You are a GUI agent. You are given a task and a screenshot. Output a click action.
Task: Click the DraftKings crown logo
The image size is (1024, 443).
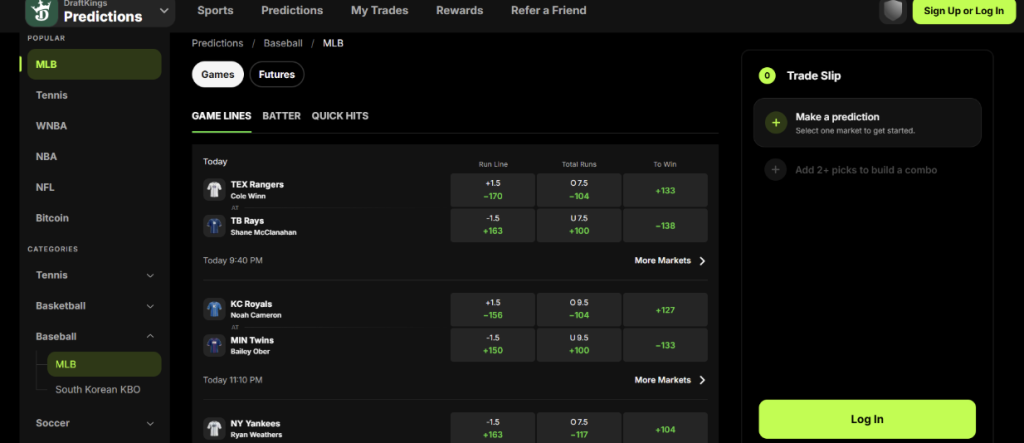(x=42, y=11)
